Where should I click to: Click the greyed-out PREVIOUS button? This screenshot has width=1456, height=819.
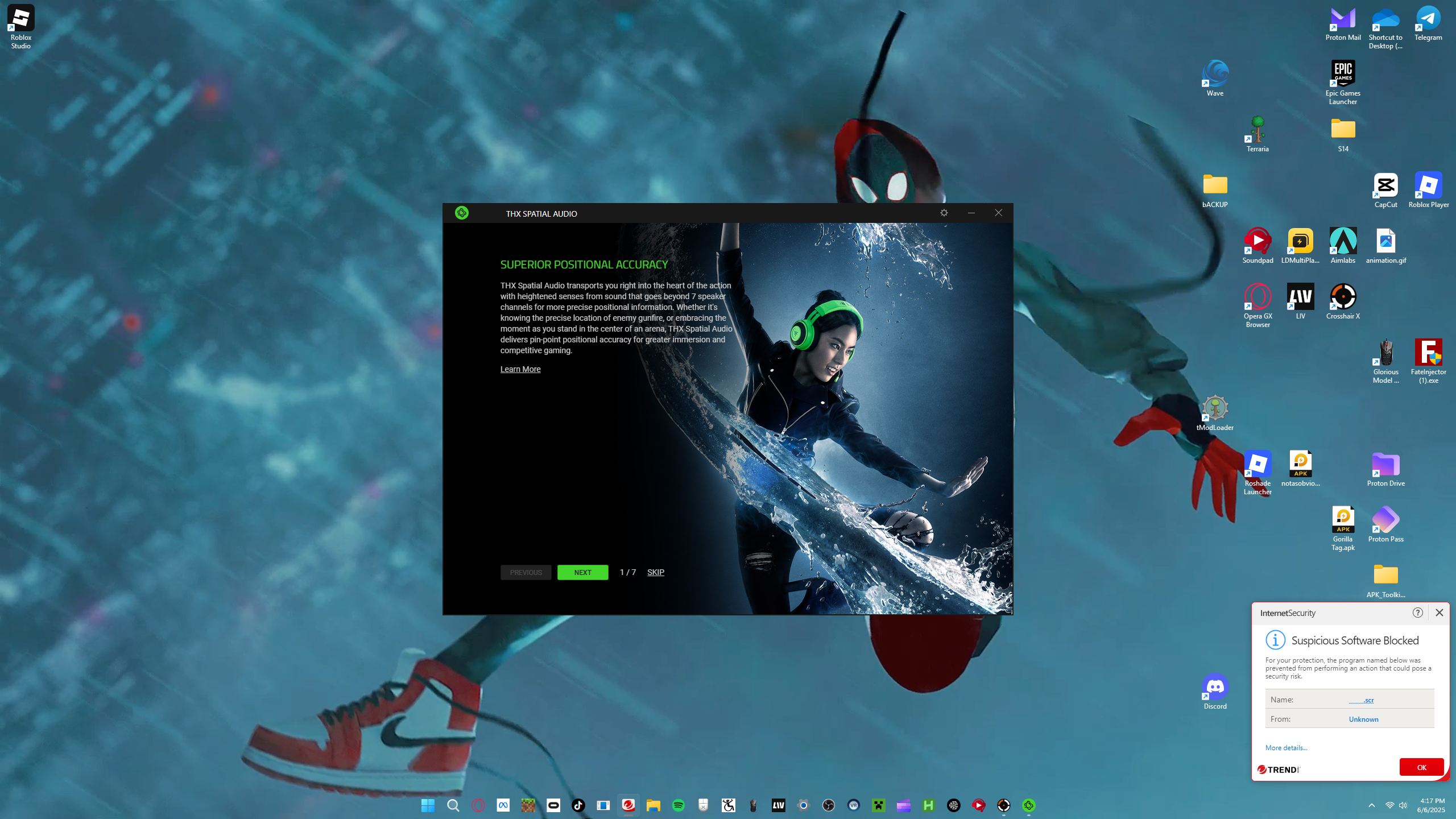click(x=526, y=572)
